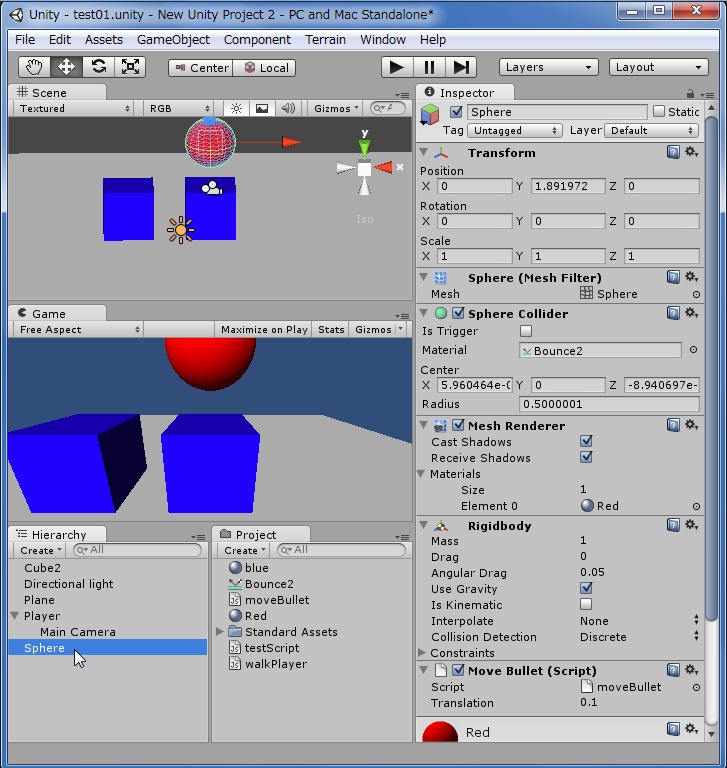Toggle scene lighting sun icon
Image resolution: width=727 pixels, height=768 pixels.
click(236, 109)
